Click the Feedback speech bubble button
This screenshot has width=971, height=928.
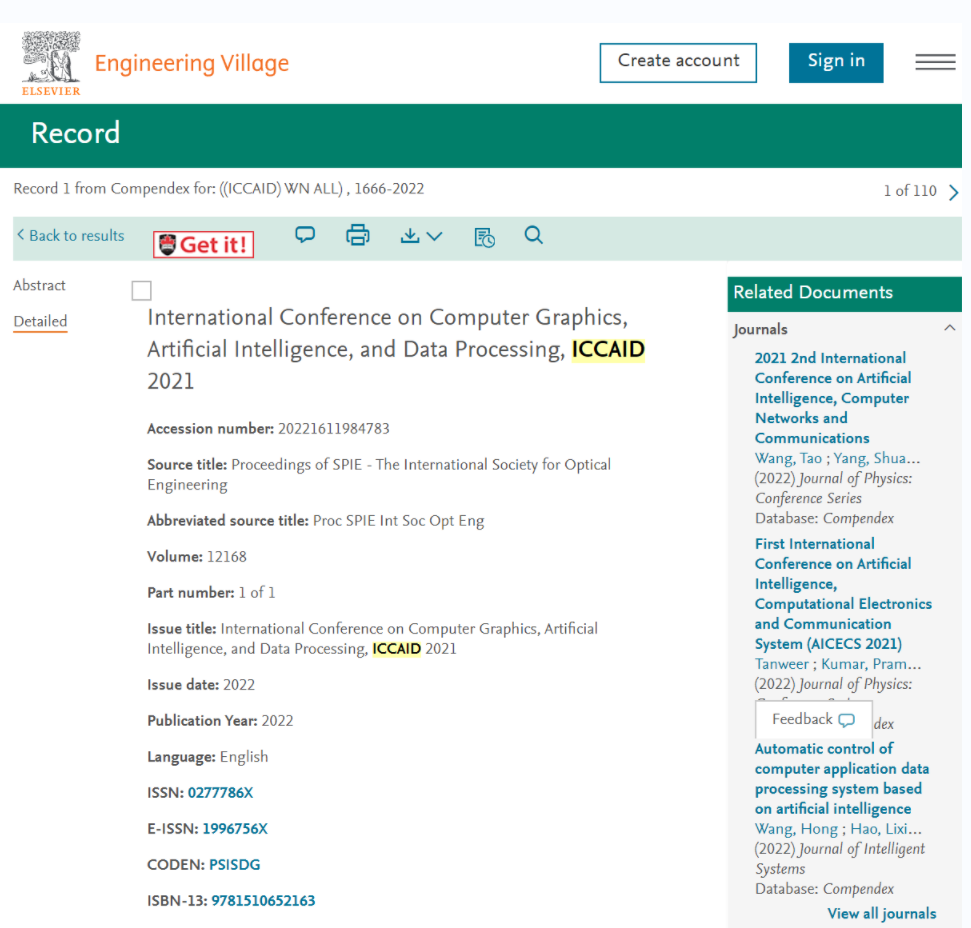[813, 719]
